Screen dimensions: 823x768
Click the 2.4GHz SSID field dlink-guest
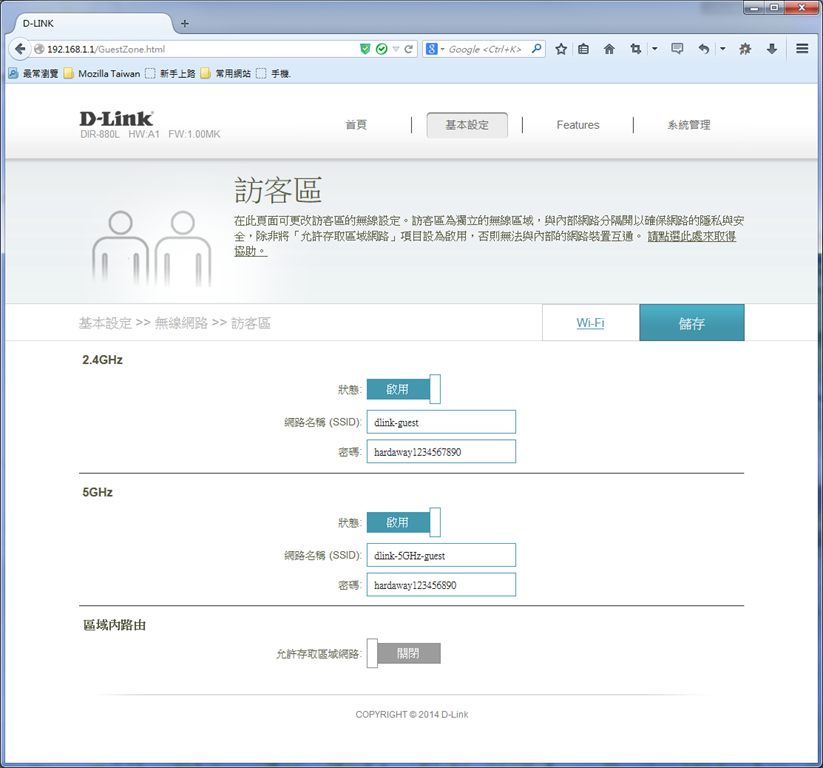[x=441, y=422]
